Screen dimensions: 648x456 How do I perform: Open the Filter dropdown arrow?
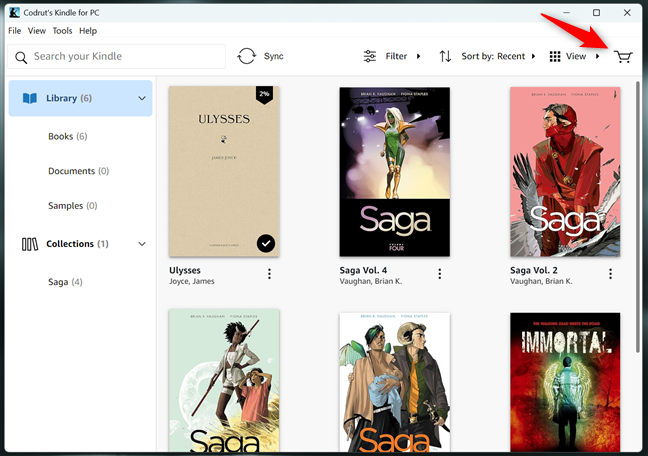pyautogui.click(x=418, y=56)
